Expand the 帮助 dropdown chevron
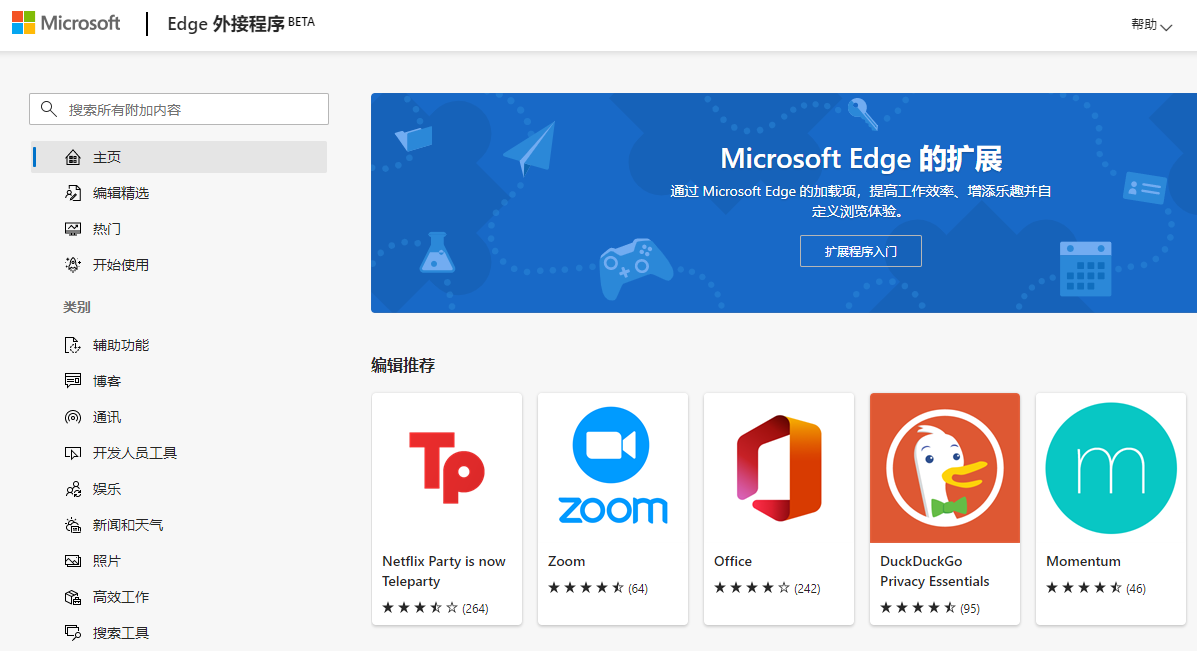The height and width of the screenshot is (651, 1197). pos(1166,27)
